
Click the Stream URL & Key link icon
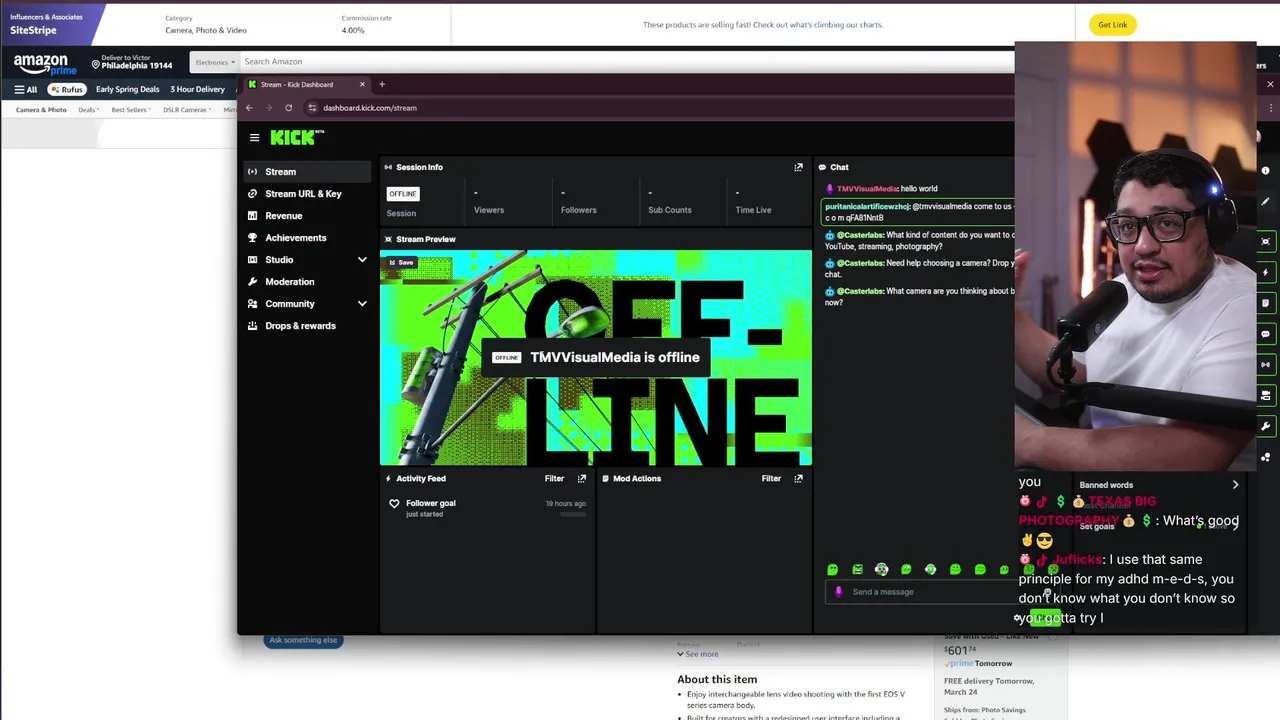252,194
